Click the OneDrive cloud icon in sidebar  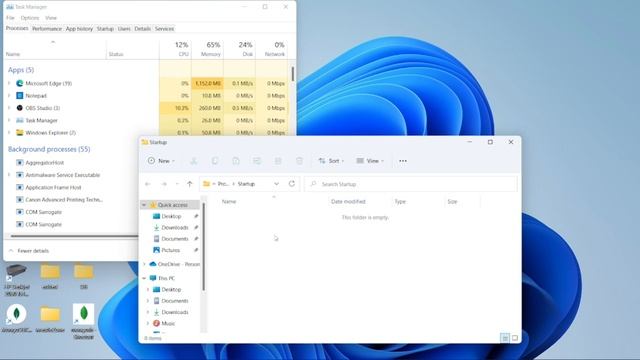[153, 264]
